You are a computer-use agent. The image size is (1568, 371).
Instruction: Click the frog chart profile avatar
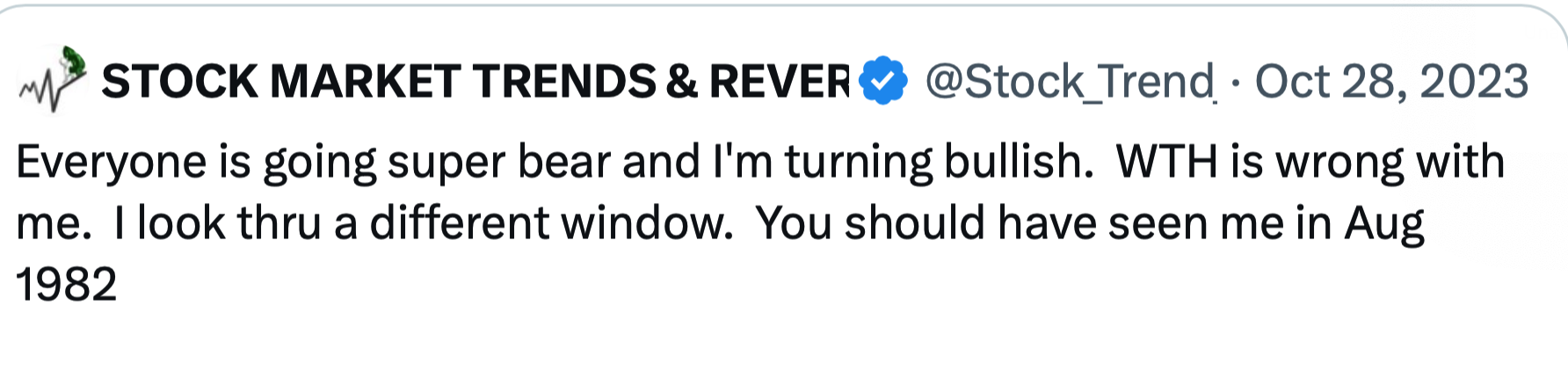pyautogui.click(x=53, y=80)
